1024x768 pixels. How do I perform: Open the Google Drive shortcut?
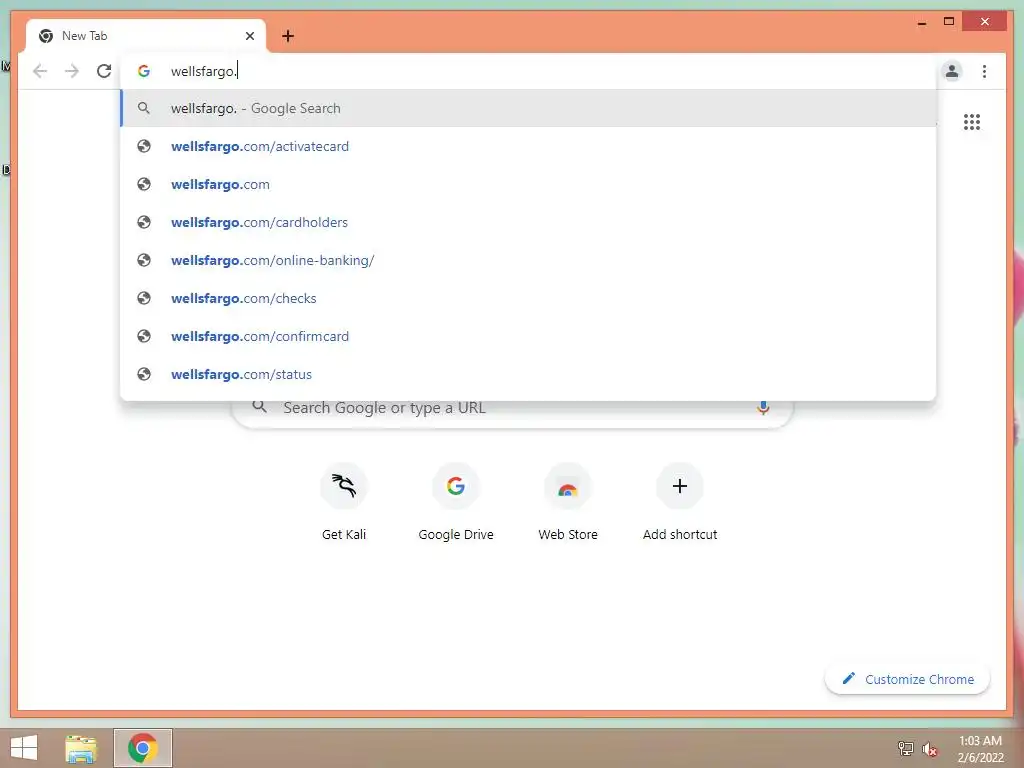[456, 503]
